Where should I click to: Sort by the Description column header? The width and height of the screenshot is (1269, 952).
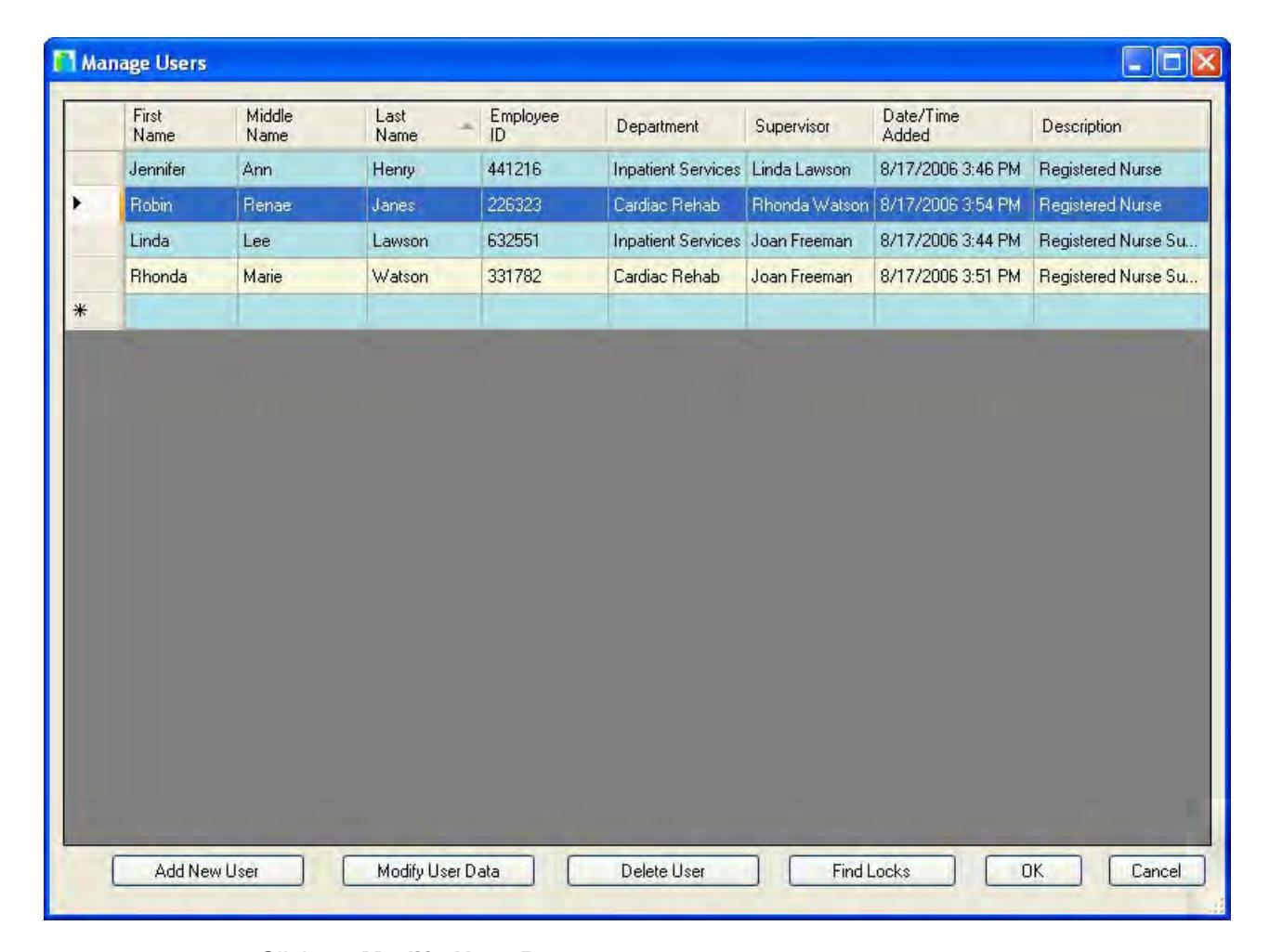(x=1121, y=125)
